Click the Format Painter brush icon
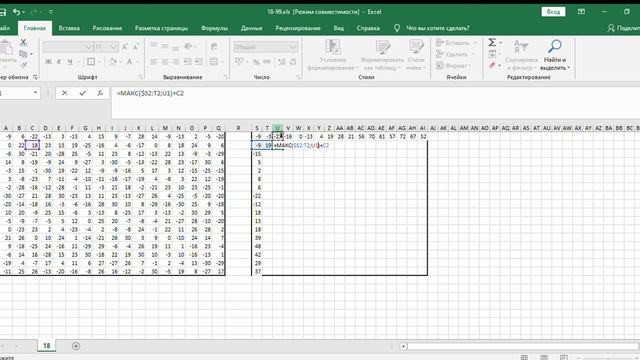Image resolution: width=640 pixels, height=360 pixels. coord(23,64)
